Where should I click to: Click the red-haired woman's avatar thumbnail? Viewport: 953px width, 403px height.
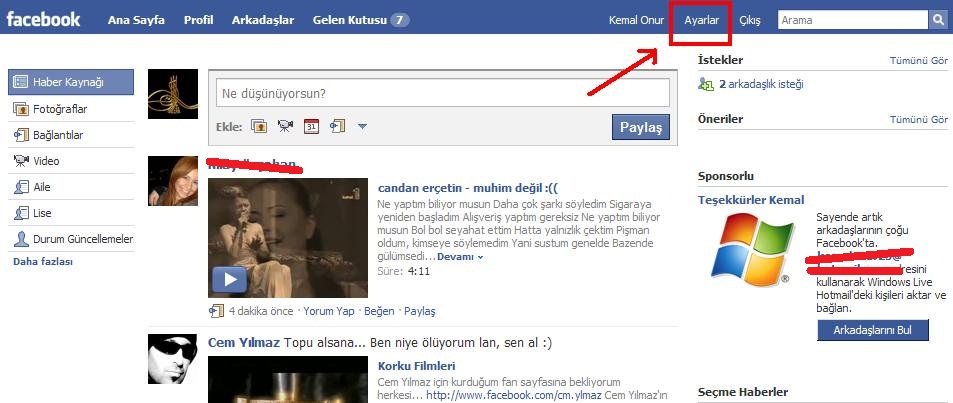pyautogui.click(x=173, y=181)
